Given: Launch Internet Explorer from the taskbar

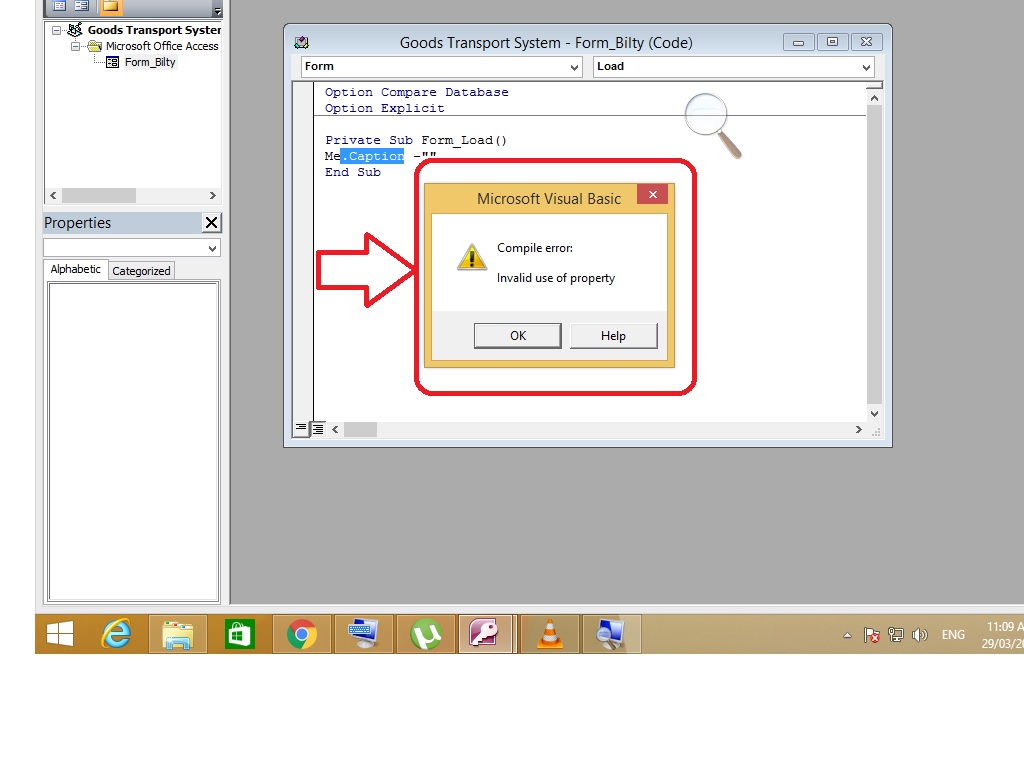Looking at the screenshot, I should [x=116, y=633].
